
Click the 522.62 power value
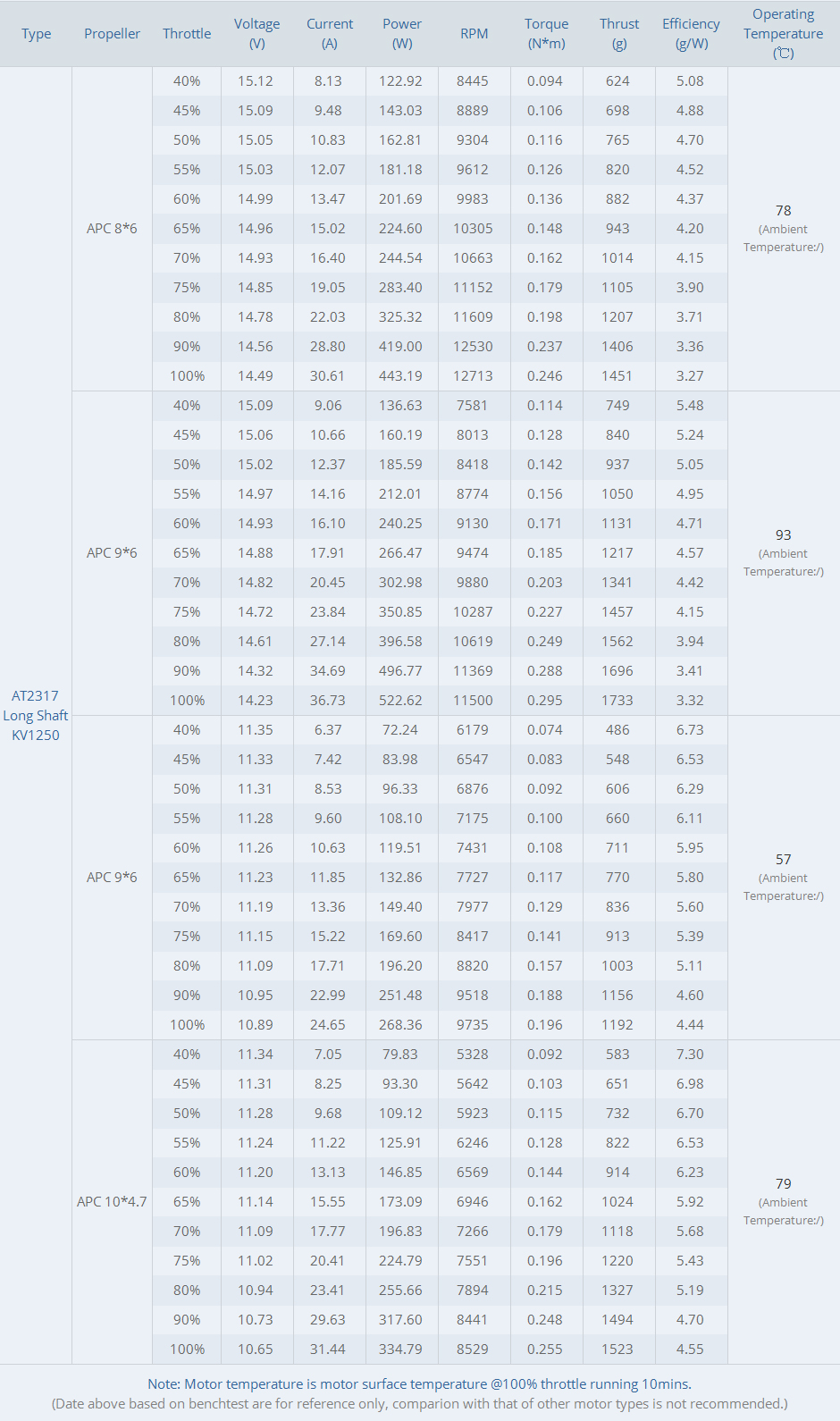(x=400, y=701)
